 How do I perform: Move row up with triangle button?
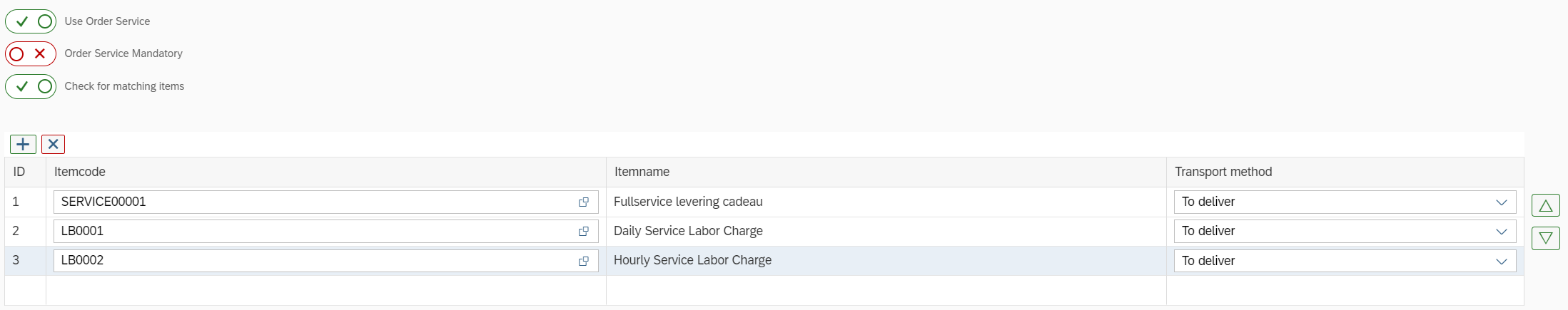pyautogui.click(x=1545, y=206)
